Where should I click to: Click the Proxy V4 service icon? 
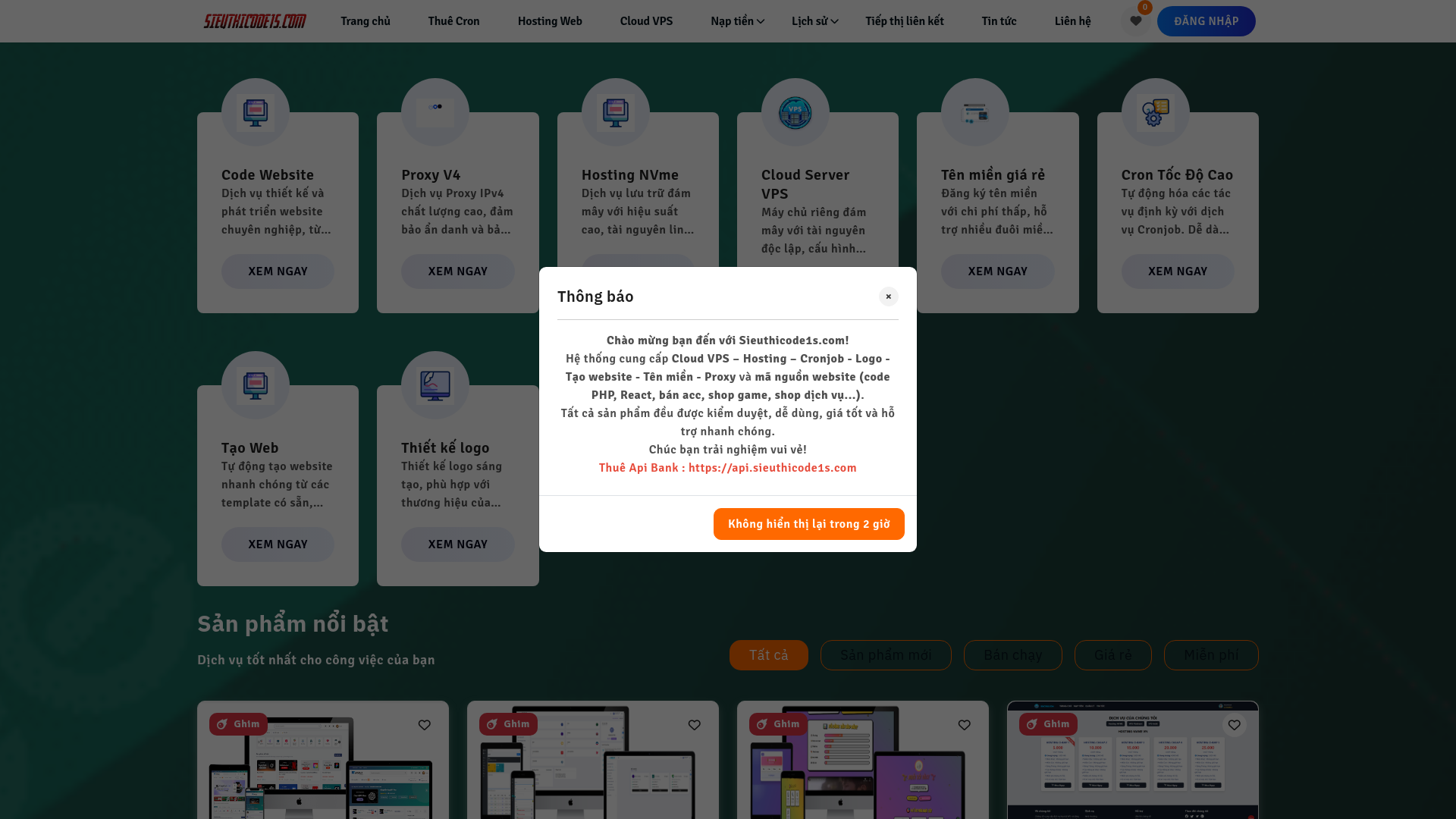[435, 112]
